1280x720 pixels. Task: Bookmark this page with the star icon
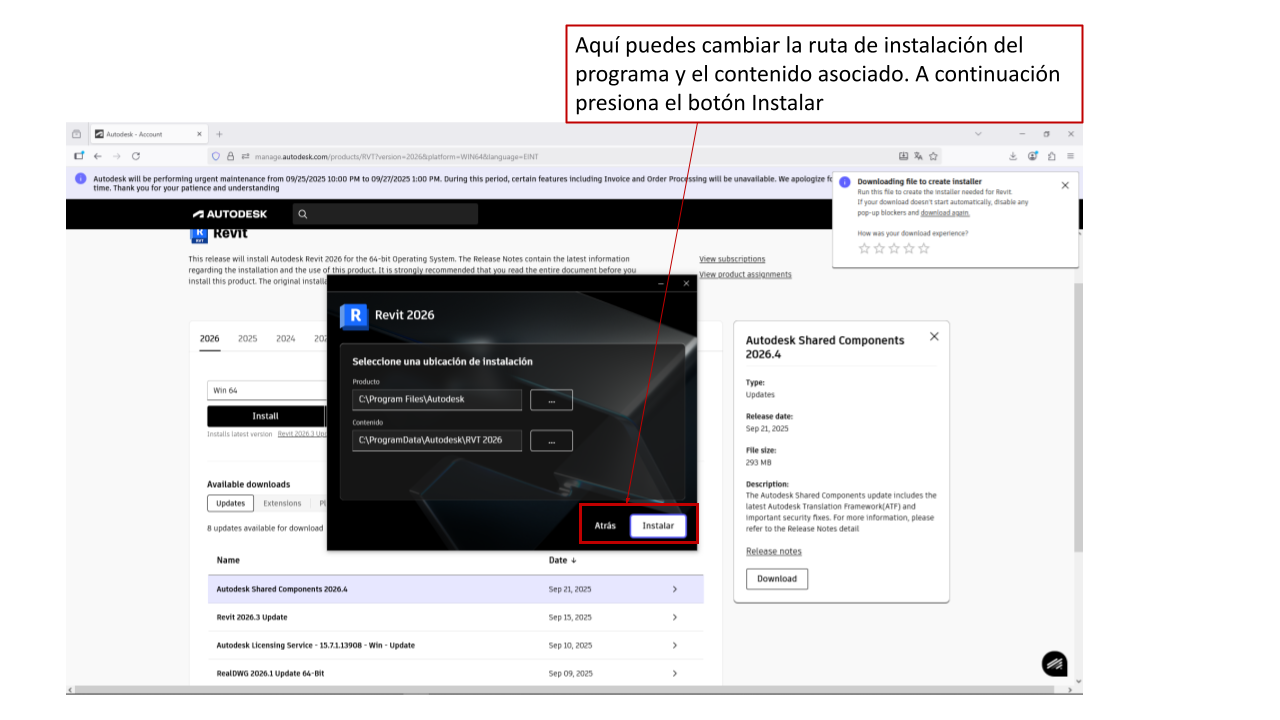(933, 156)
